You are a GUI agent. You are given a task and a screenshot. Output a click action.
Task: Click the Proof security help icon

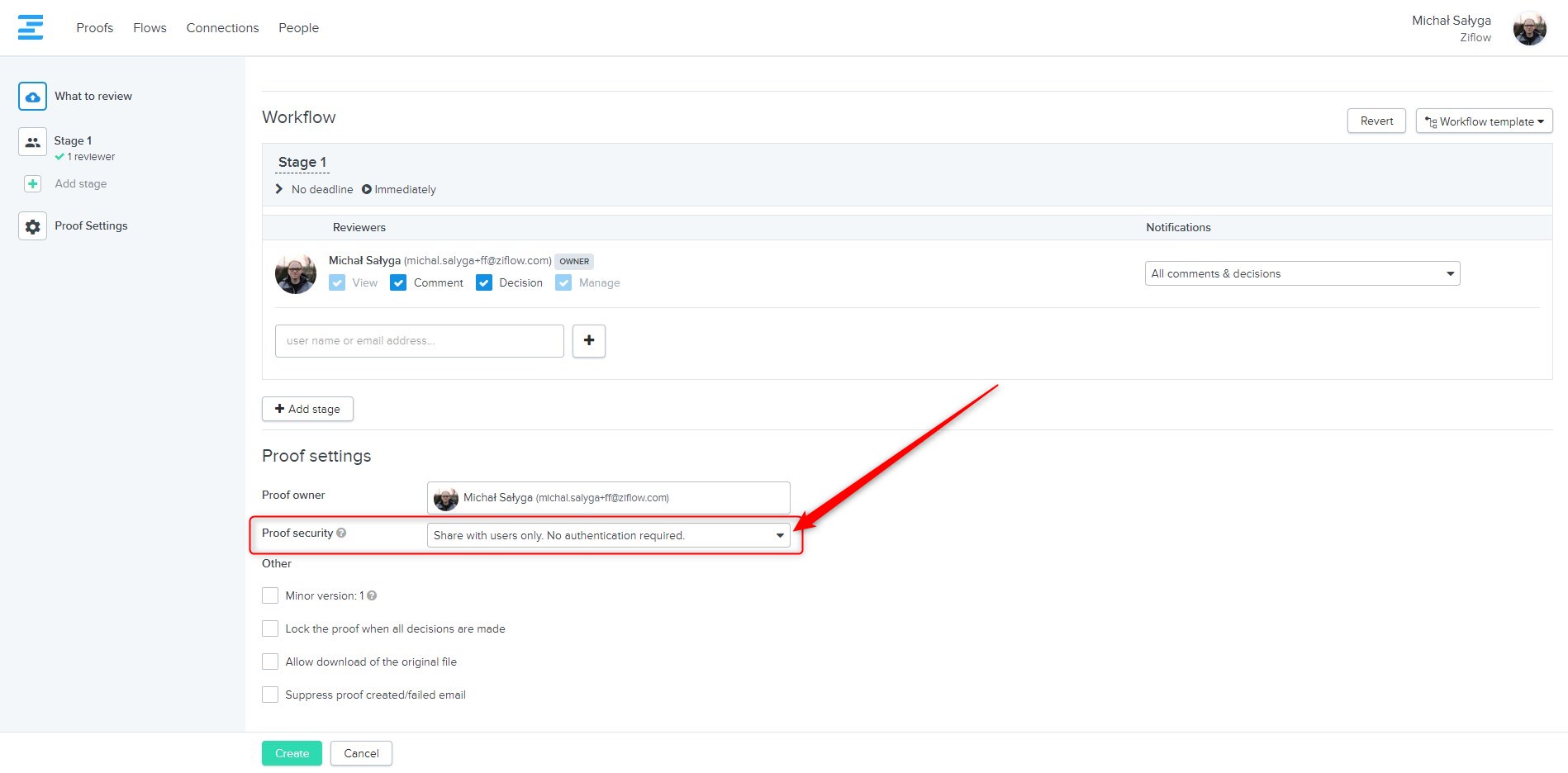pos(341,534)
